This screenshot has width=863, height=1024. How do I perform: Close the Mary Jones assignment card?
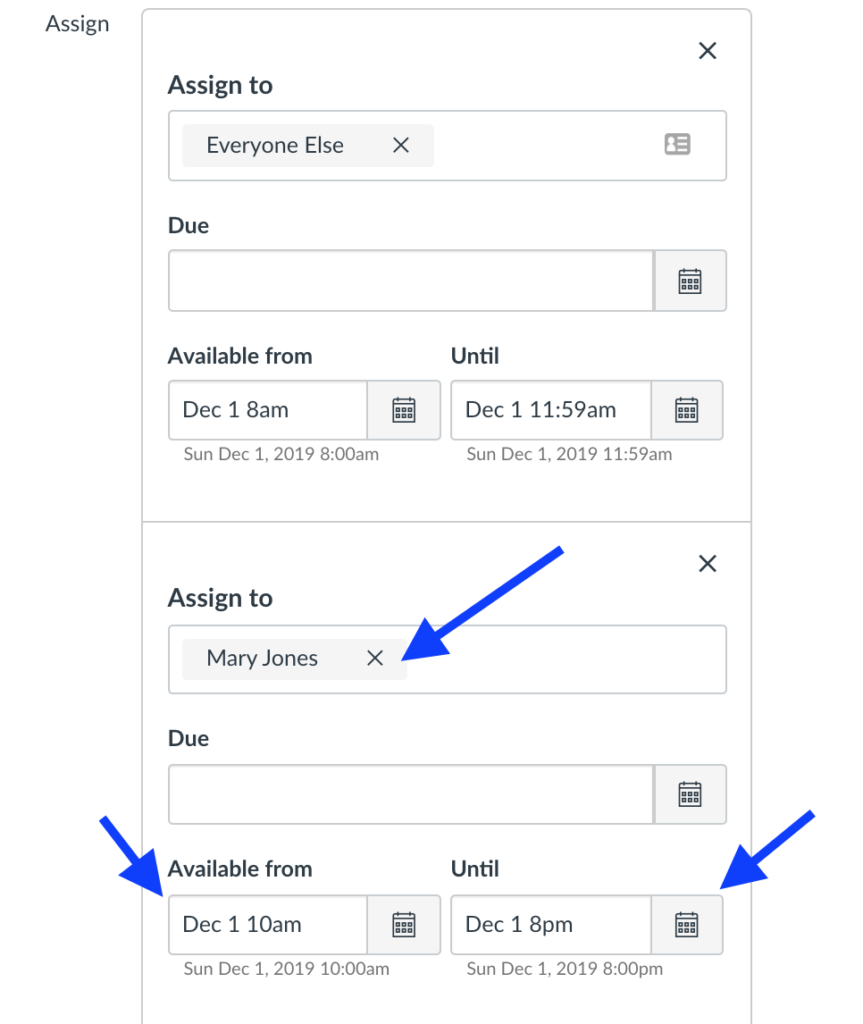pyautogui.click(x=707, y=564)
